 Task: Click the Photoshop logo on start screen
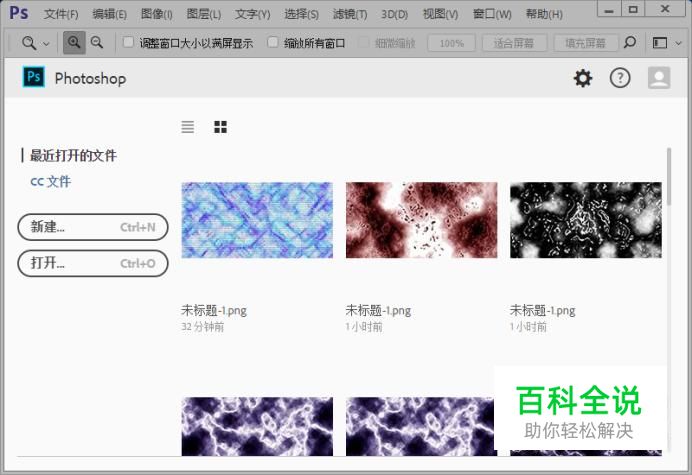tap(34, 78)
